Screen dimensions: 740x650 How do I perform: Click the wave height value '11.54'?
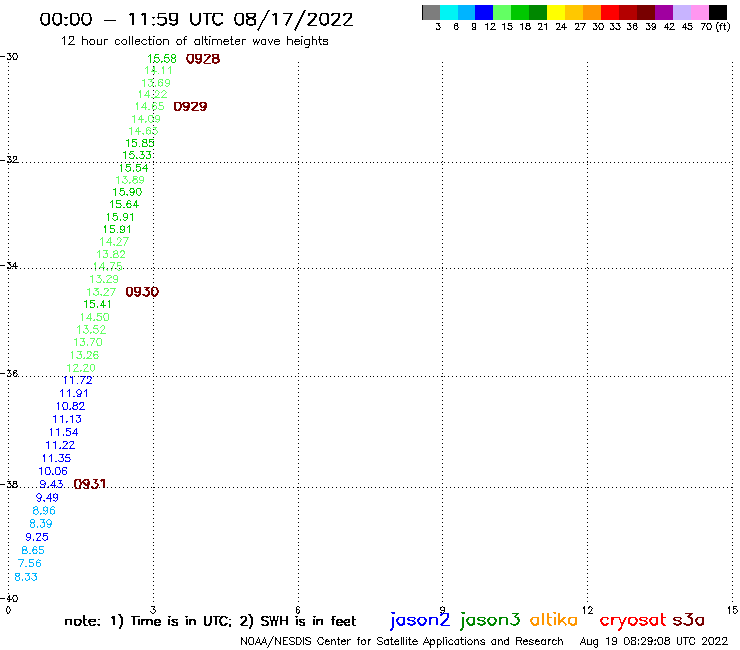(63, 432)
